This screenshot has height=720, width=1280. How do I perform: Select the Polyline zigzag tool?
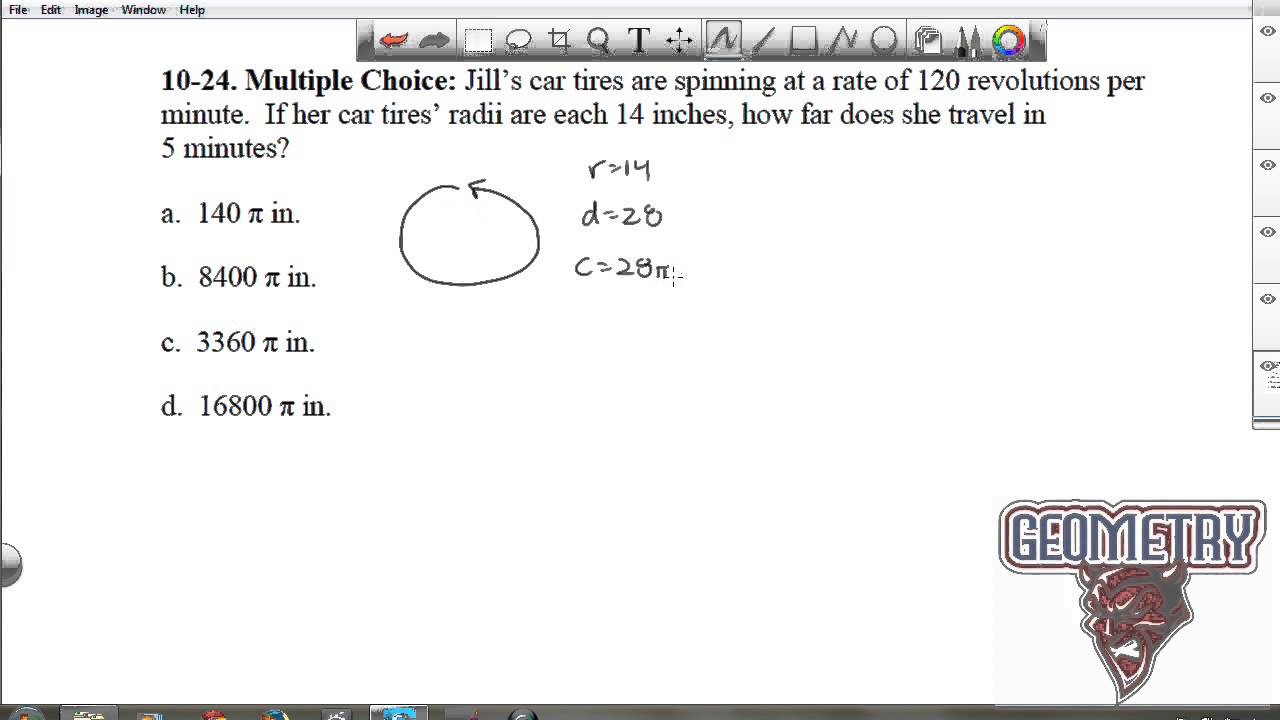844,41
